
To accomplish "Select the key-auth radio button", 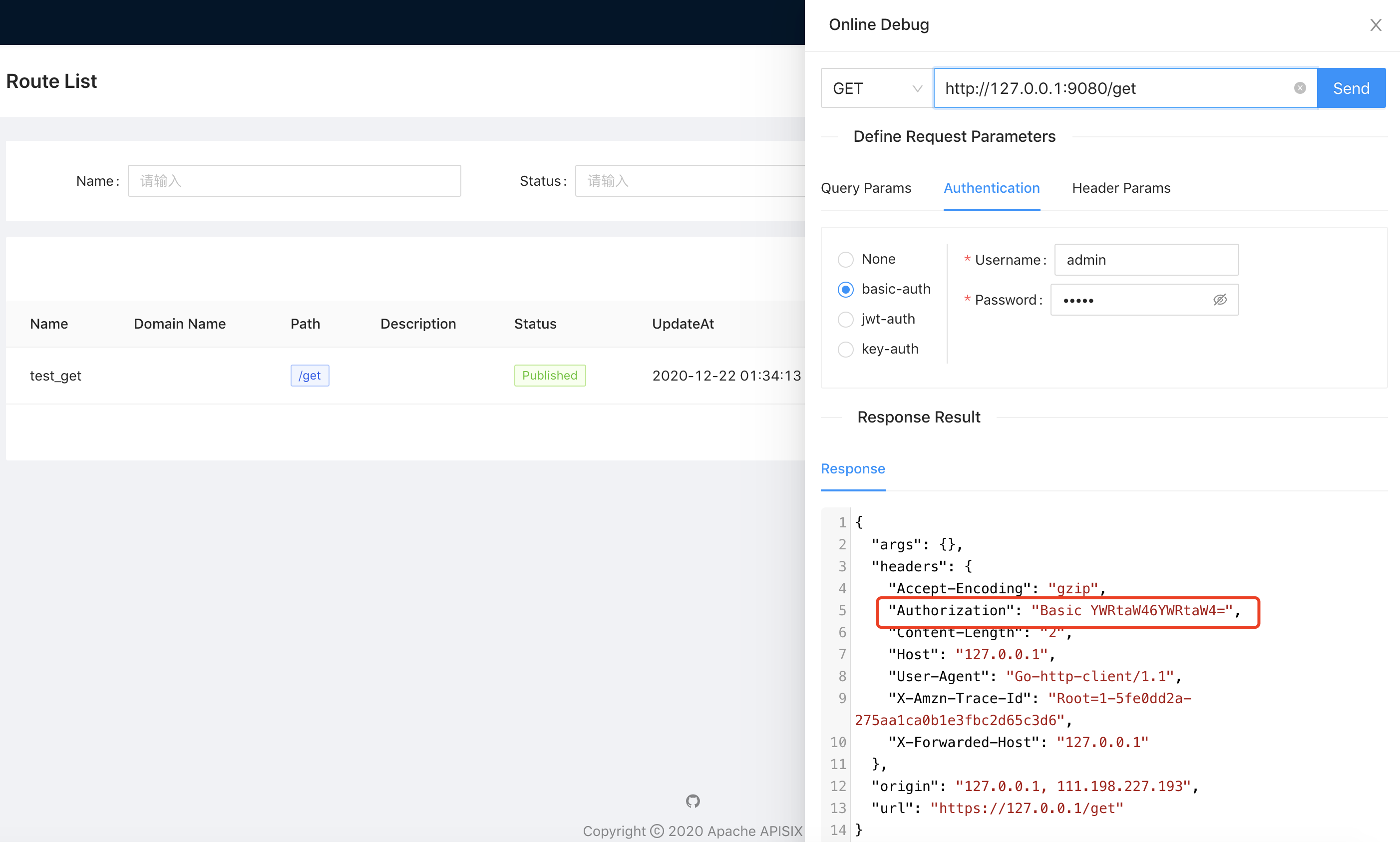I will coord(845,349).
